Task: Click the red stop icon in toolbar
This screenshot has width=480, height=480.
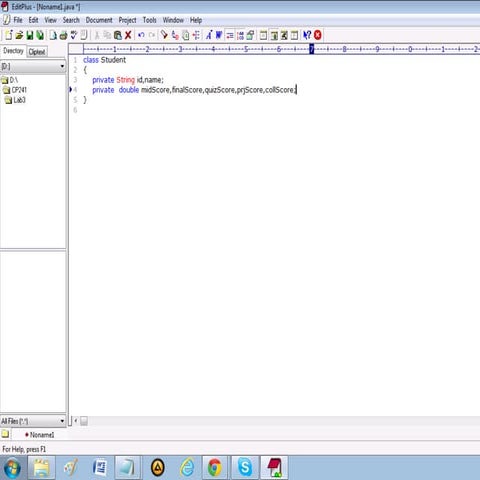Action: [x=318, y=35]
